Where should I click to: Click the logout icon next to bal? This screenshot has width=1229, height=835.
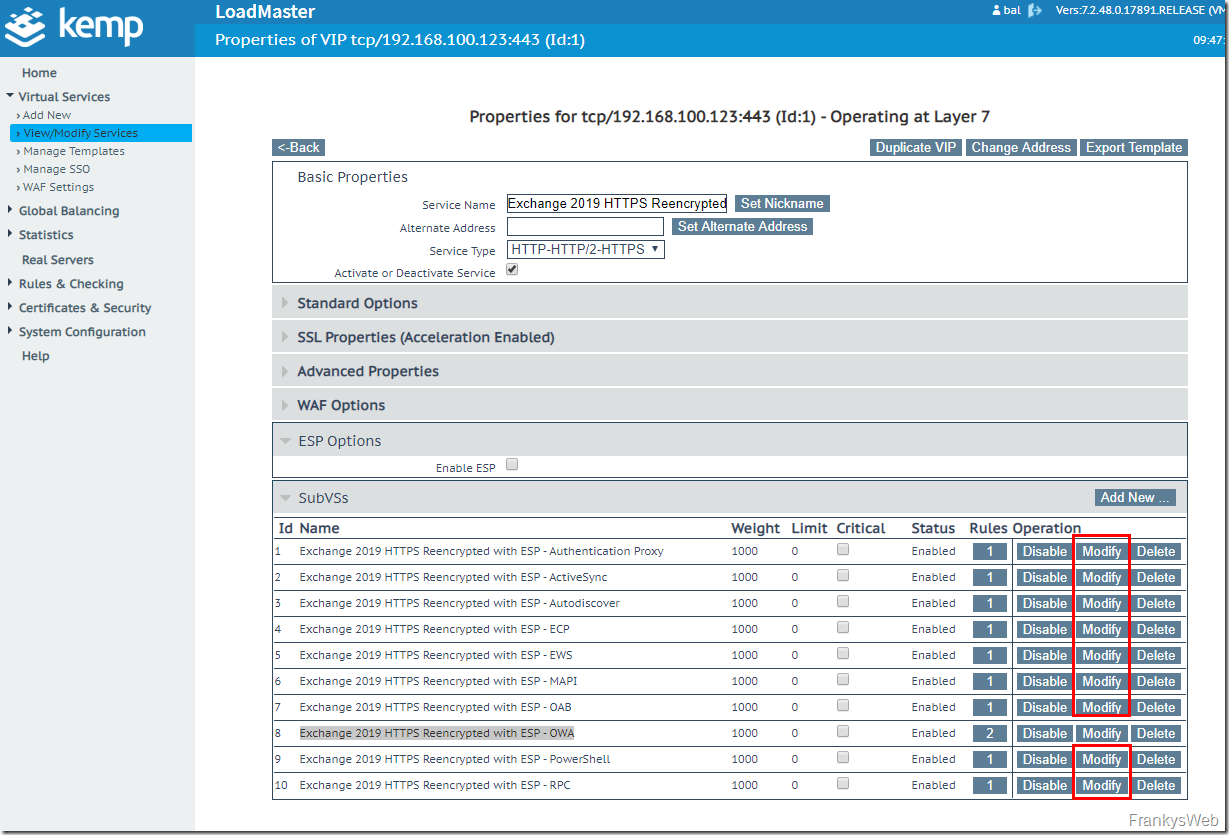click(1035, 11)
